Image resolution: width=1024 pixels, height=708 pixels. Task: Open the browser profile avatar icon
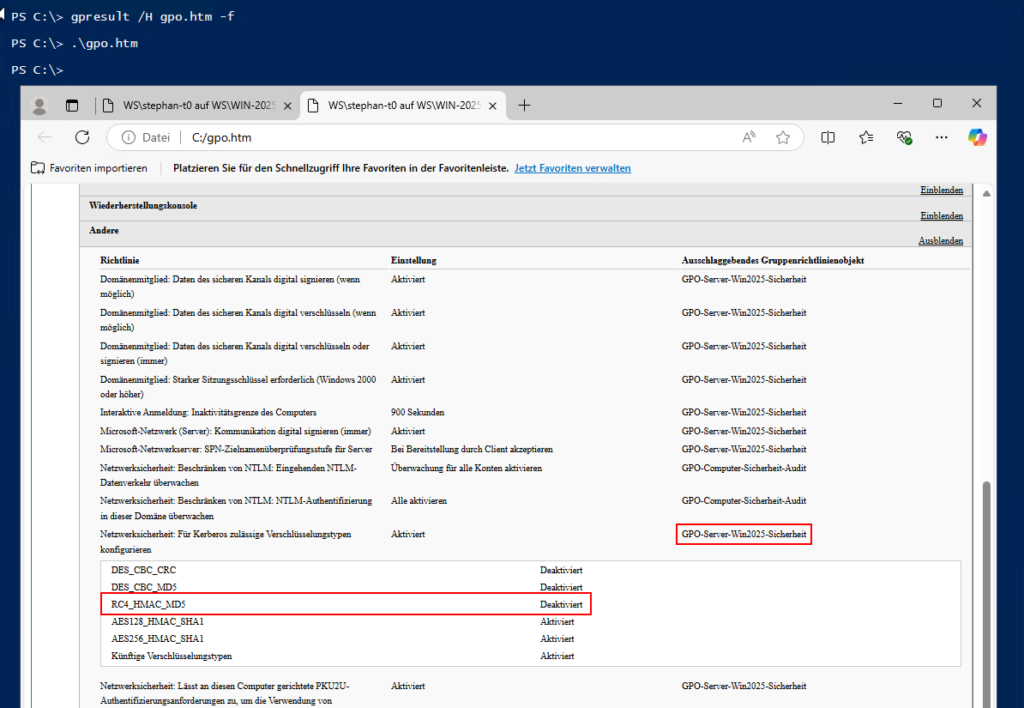39,104
